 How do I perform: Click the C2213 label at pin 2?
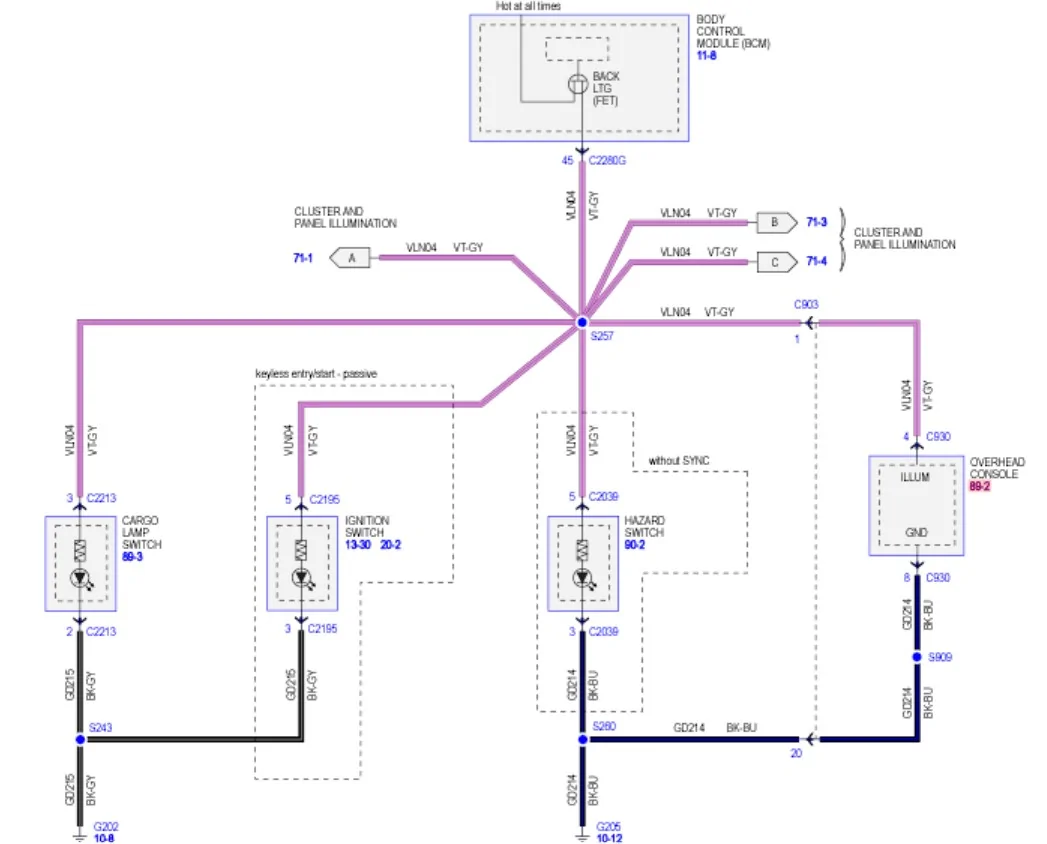(101, 632)
